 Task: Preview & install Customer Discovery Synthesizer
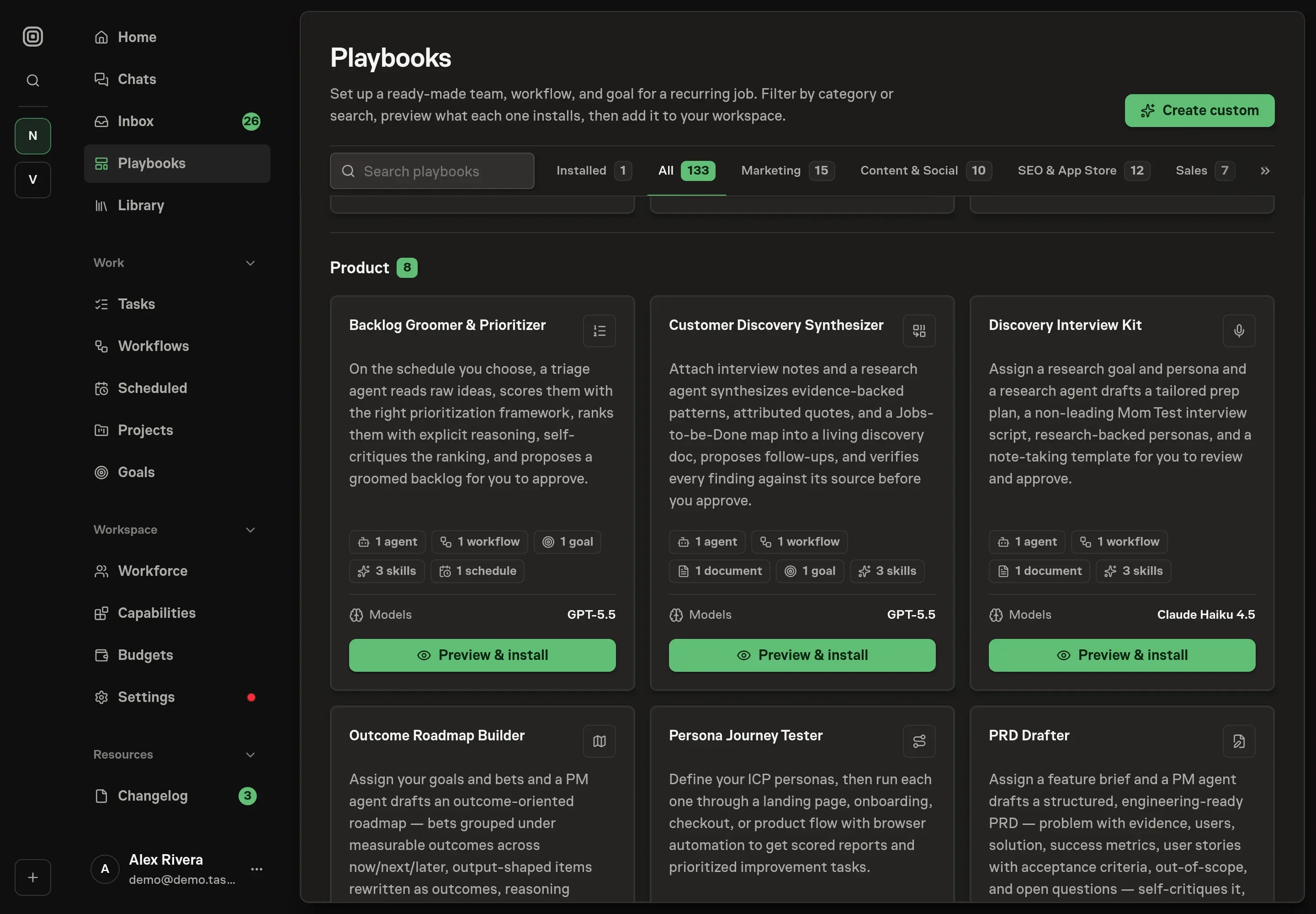[x=802, y=655]
